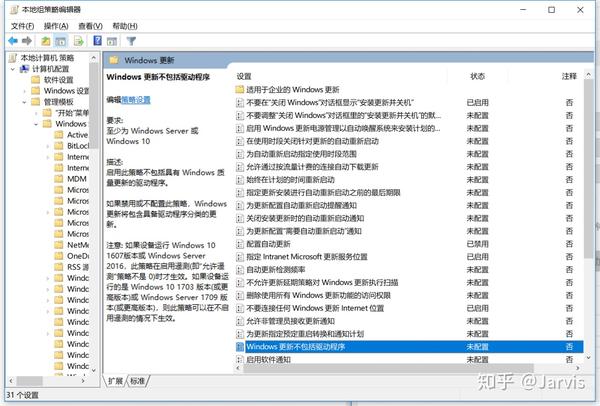Select policy 为自动重新启动指定使用时段范围
Image resolution: width=600 pixels, height=406 pixels.
tap(302, 154)
